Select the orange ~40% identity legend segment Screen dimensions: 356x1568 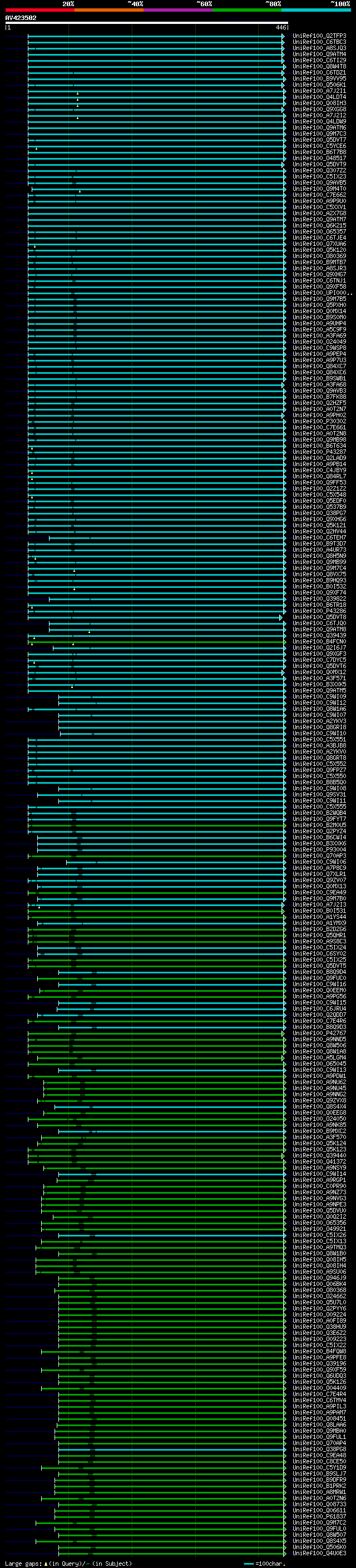point(109,10)
